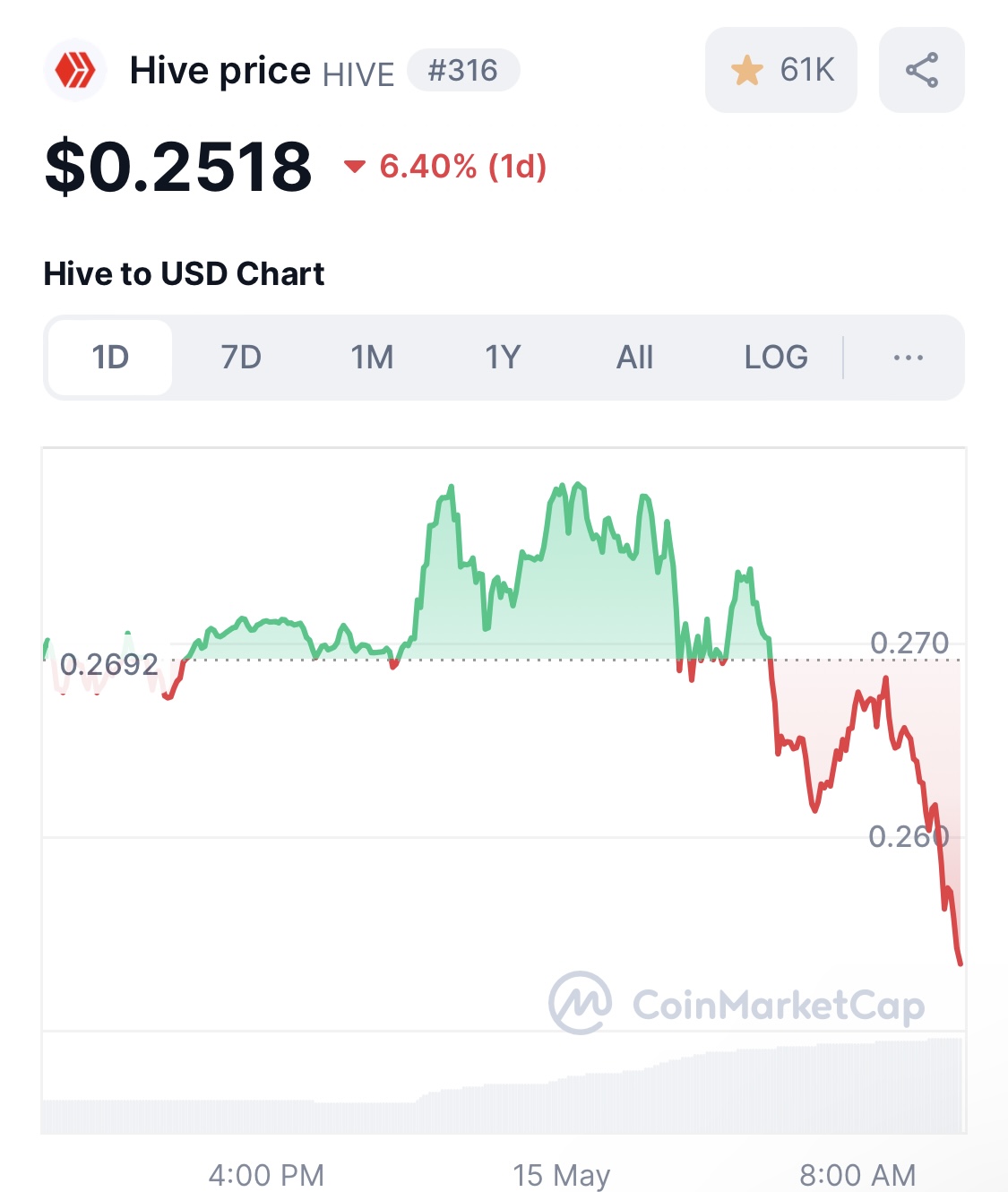The width and height of the screenshot is (1008, 1192).
Task: Tap the CoinMarketCap watermark logo
Action: click(737, 1003)
